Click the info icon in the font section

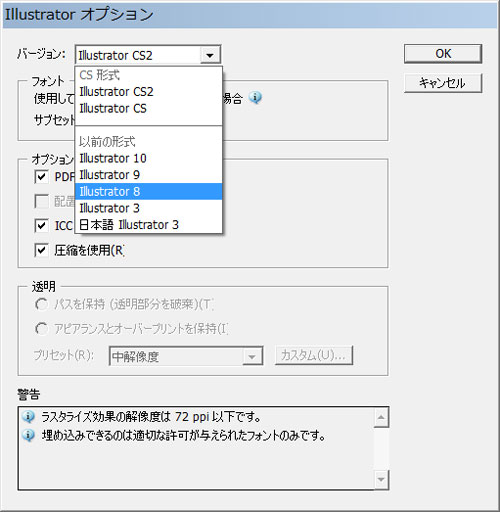[255, 98]
